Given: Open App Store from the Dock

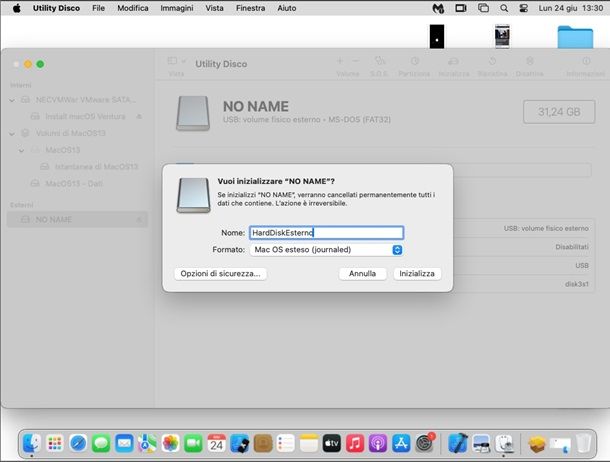Looking at the screenshot, I should 401,443.
